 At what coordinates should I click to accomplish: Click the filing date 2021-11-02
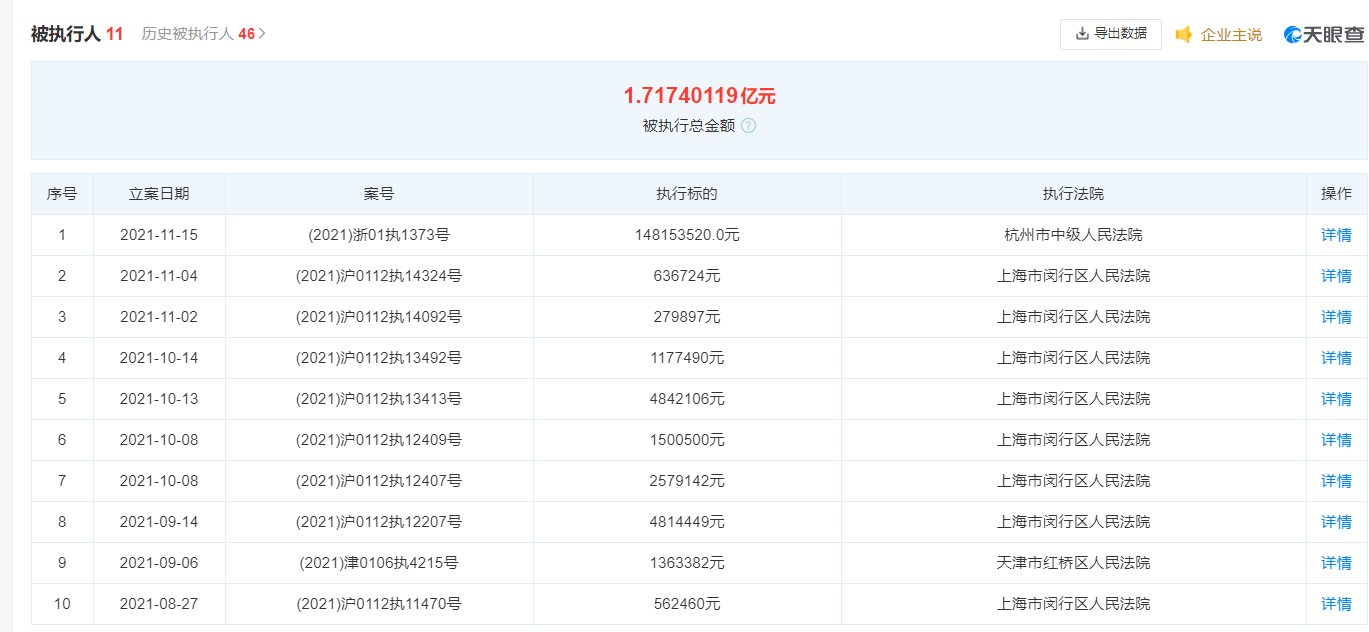pos(159,317)
